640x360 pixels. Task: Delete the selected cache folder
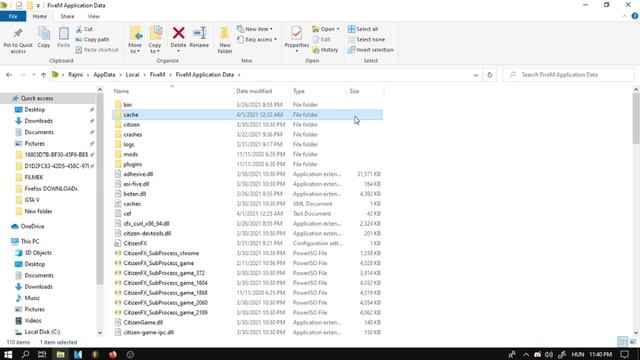[x=178, y=39]
